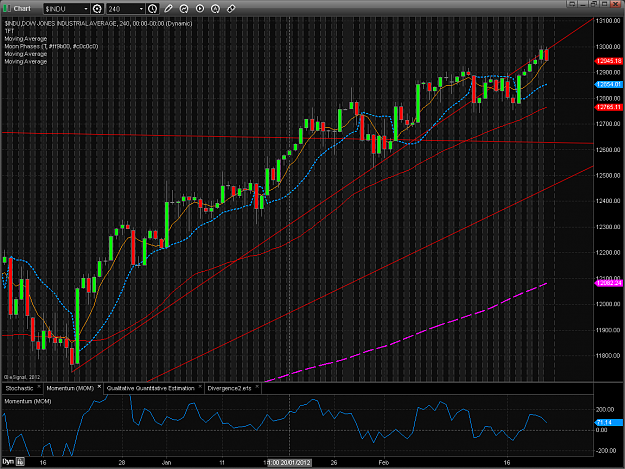Click the 200.00 momentum scale label
Screen dimensions: 625x469
(x=605, y=409)
